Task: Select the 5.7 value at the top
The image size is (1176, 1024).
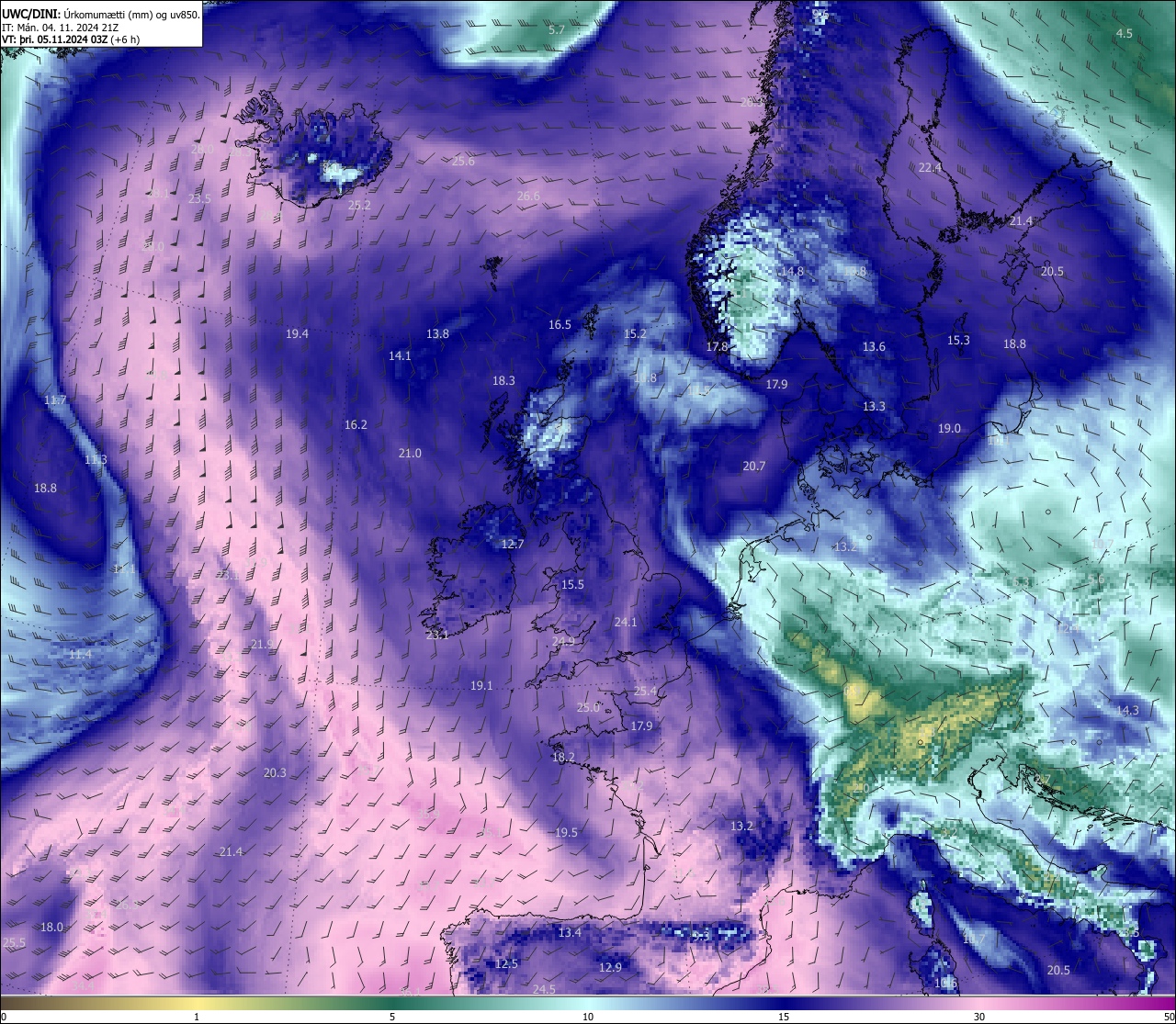Action: click(557, 30)
